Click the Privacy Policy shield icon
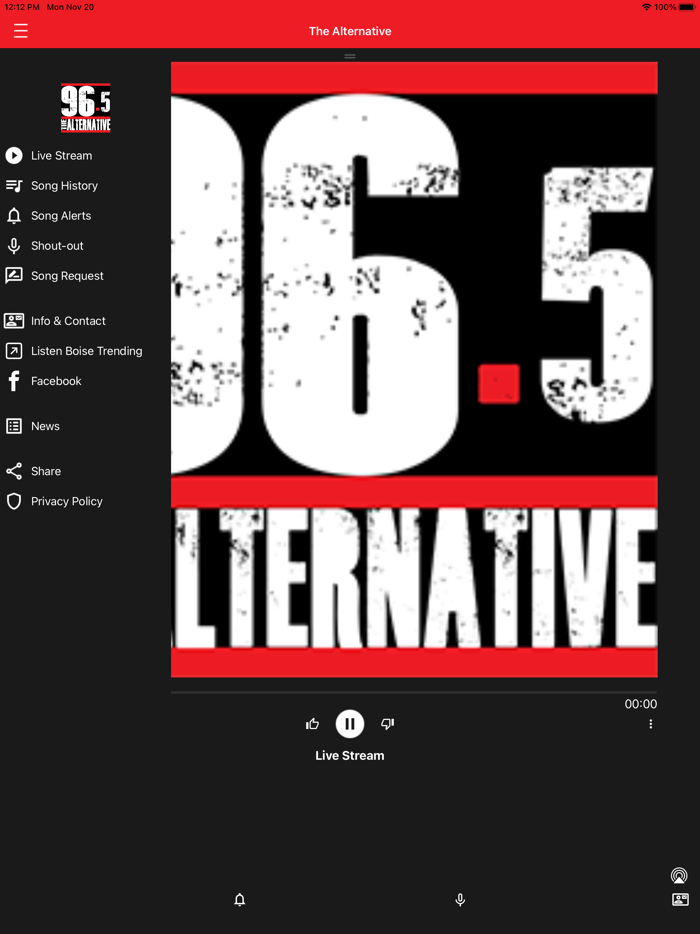This screenshot has width=700, height=934. pyautogui.click(x=14, y=501)
